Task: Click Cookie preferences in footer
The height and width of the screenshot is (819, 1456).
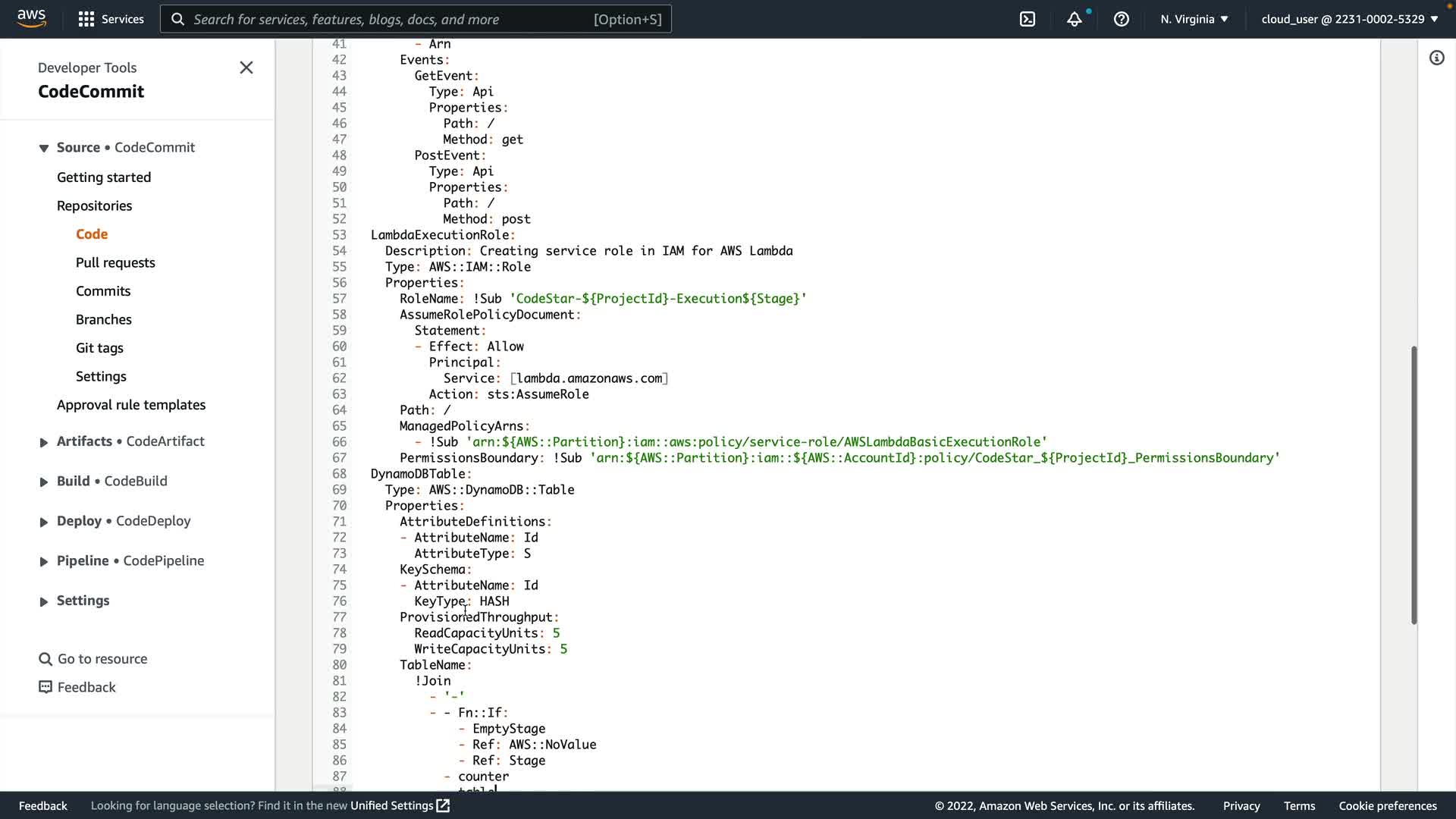Action: 1387,805
